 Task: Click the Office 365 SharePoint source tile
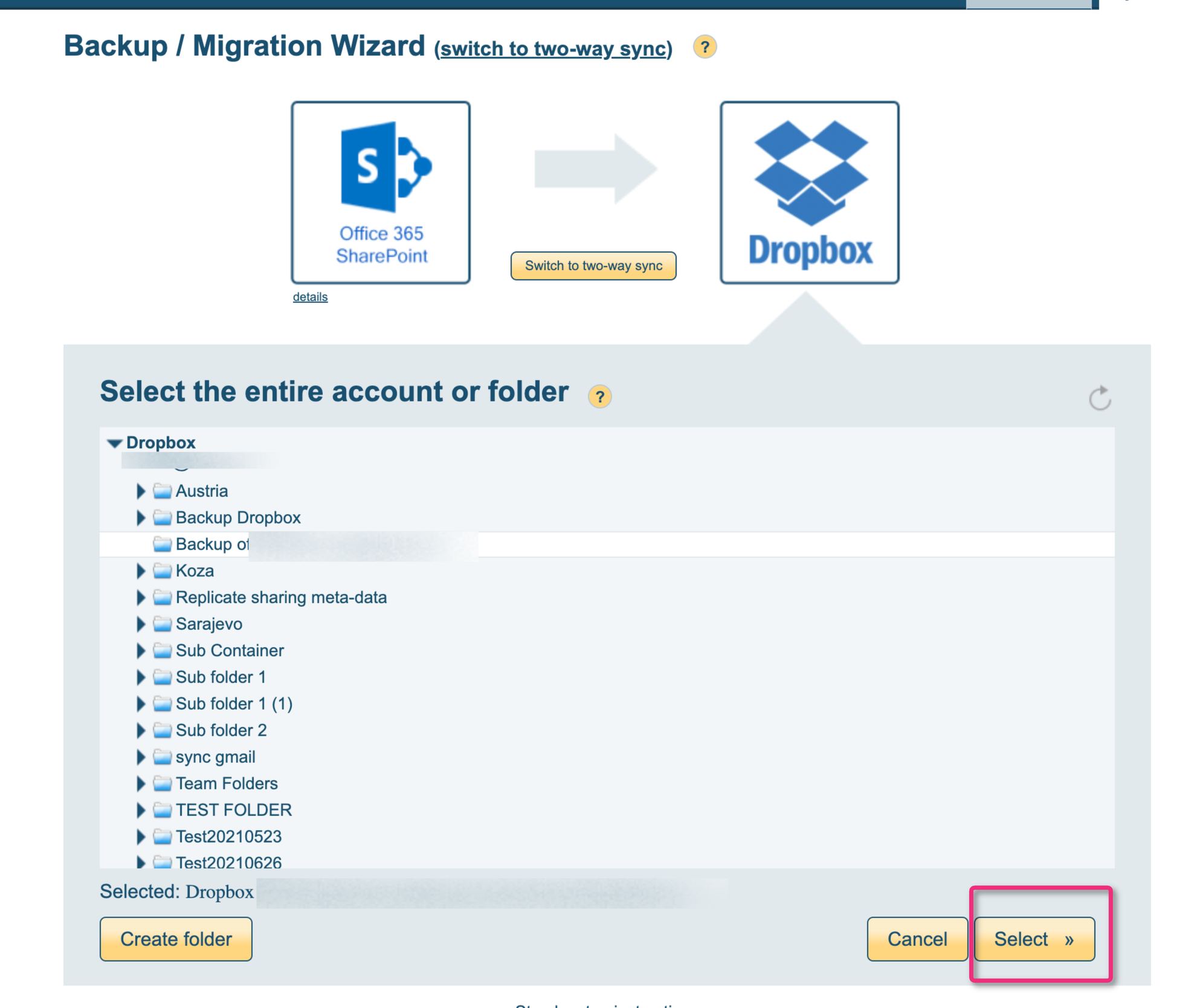pyautogui.click(x=381, y=192)
